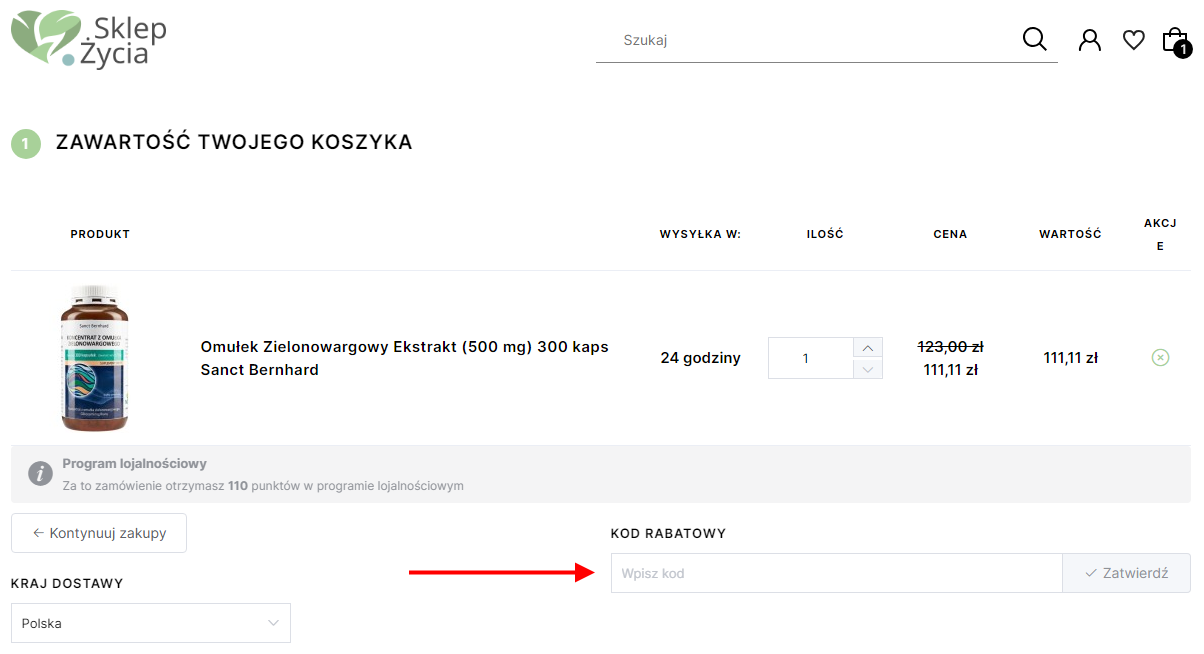Remove product with the circled X icon

[x=1160, y=357]
